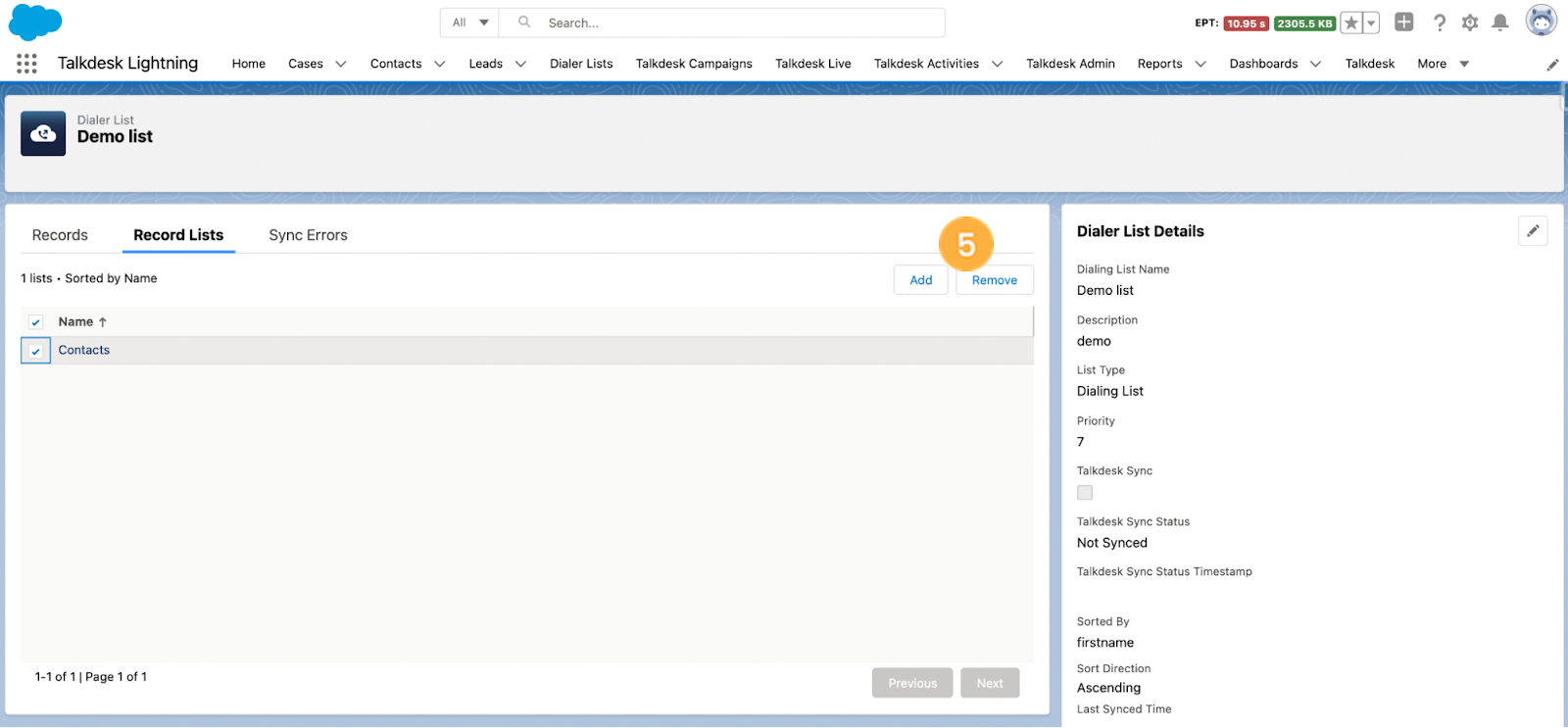Open the Help question mark icon
This screenshot has height=728, width=1568.
1440,23
